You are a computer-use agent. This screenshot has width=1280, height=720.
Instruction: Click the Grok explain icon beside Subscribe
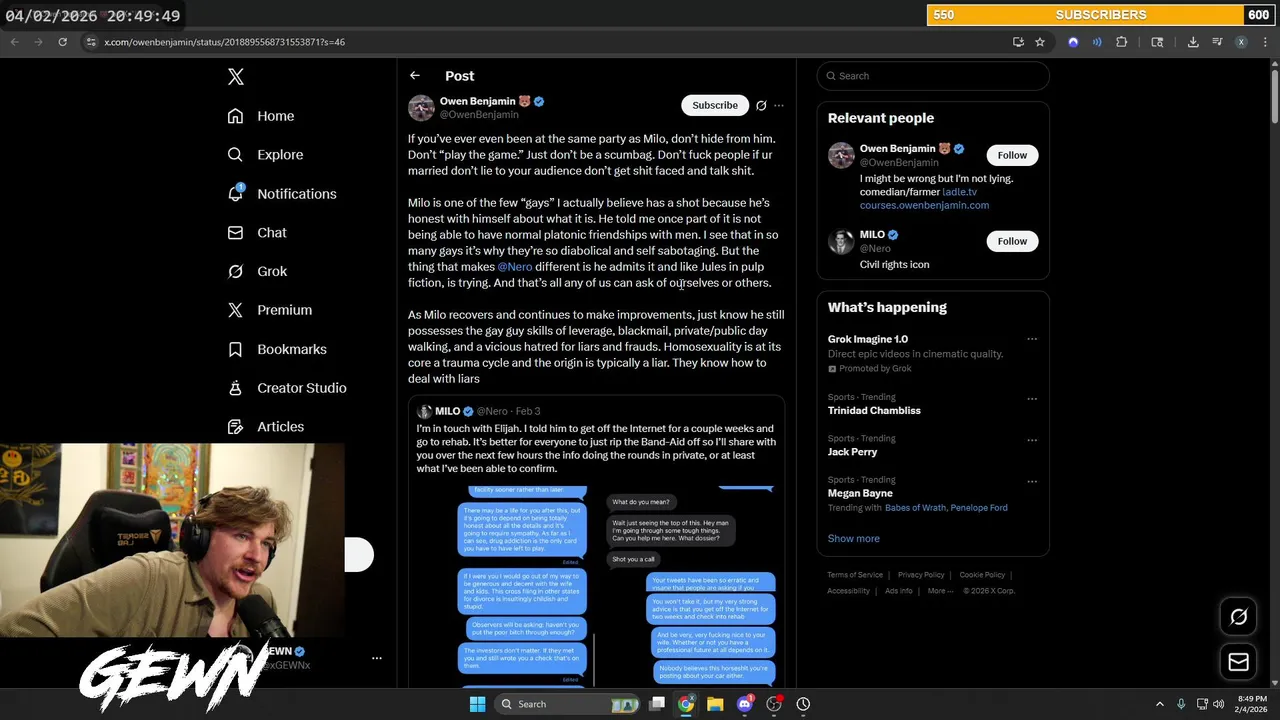pyautogui.click(x=761, y=105)
